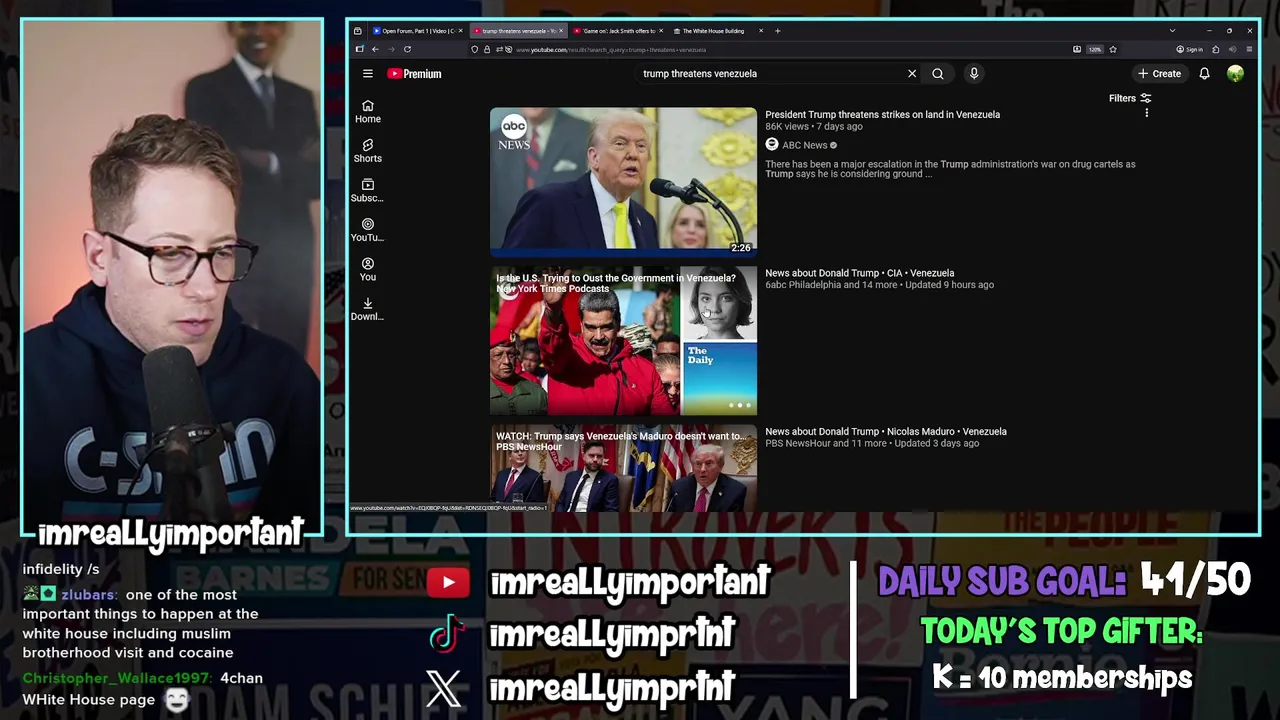1280x720 pixels.
Task: Open a new browser tab
Action: click(x=778, y=31)
